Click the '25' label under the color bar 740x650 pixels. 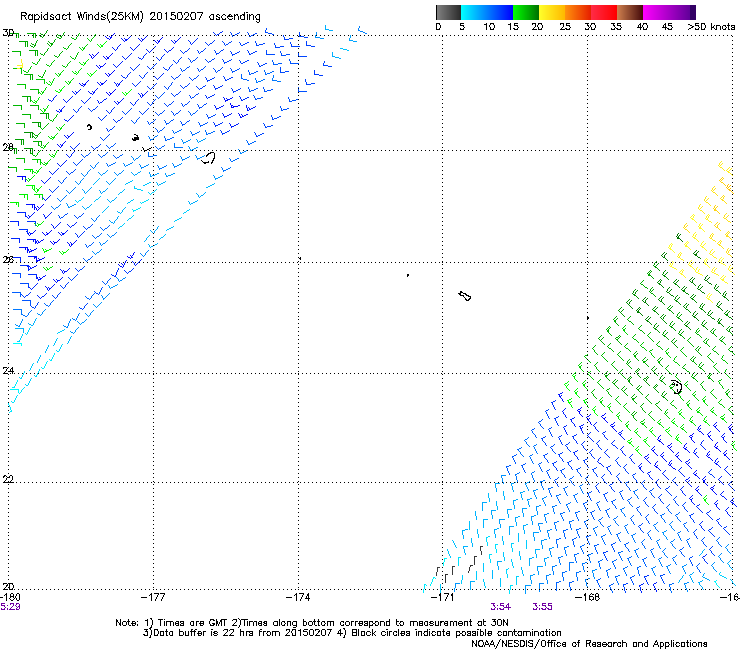[565, 27]
